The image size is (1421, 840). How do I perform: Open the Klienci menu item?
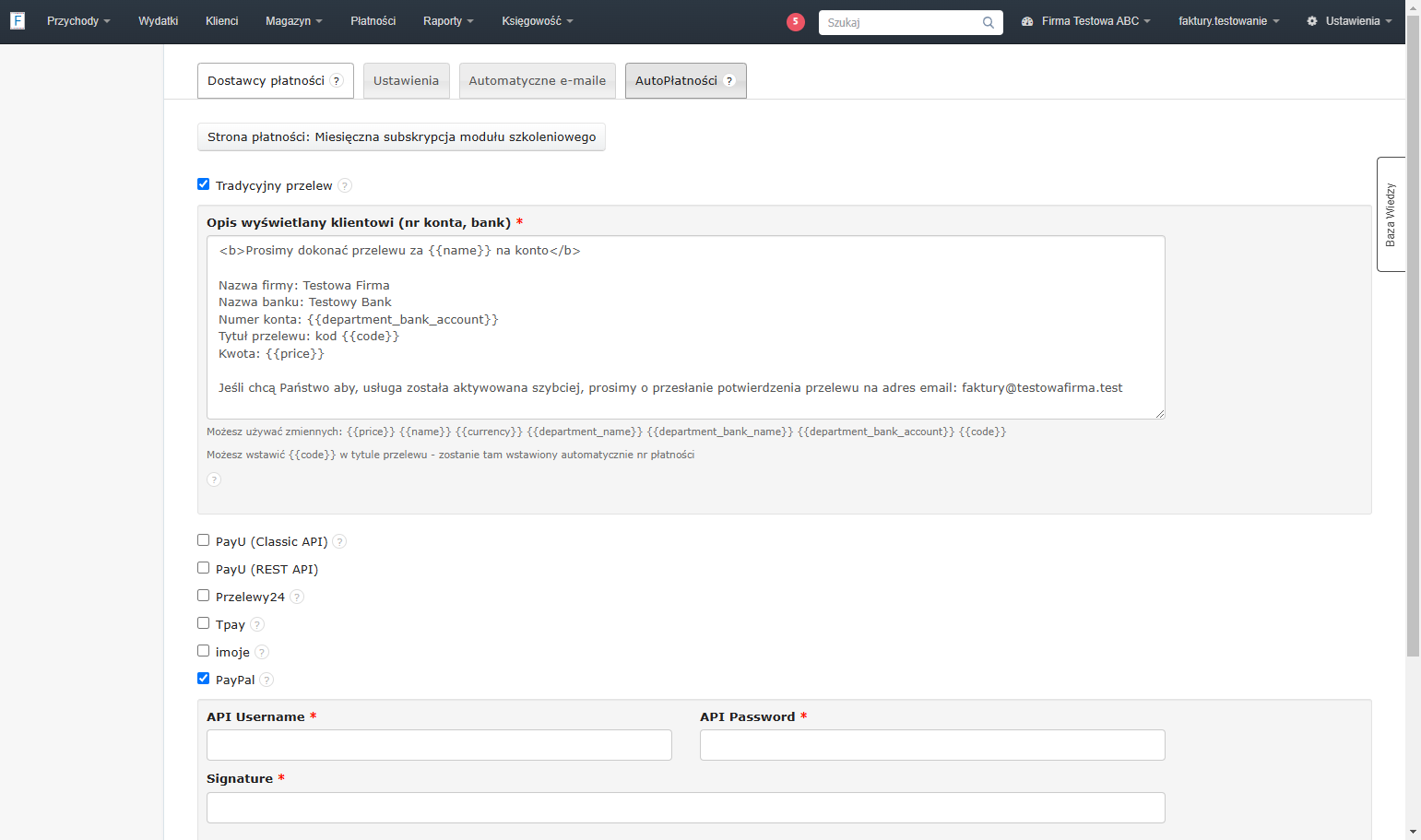(222, 21)
